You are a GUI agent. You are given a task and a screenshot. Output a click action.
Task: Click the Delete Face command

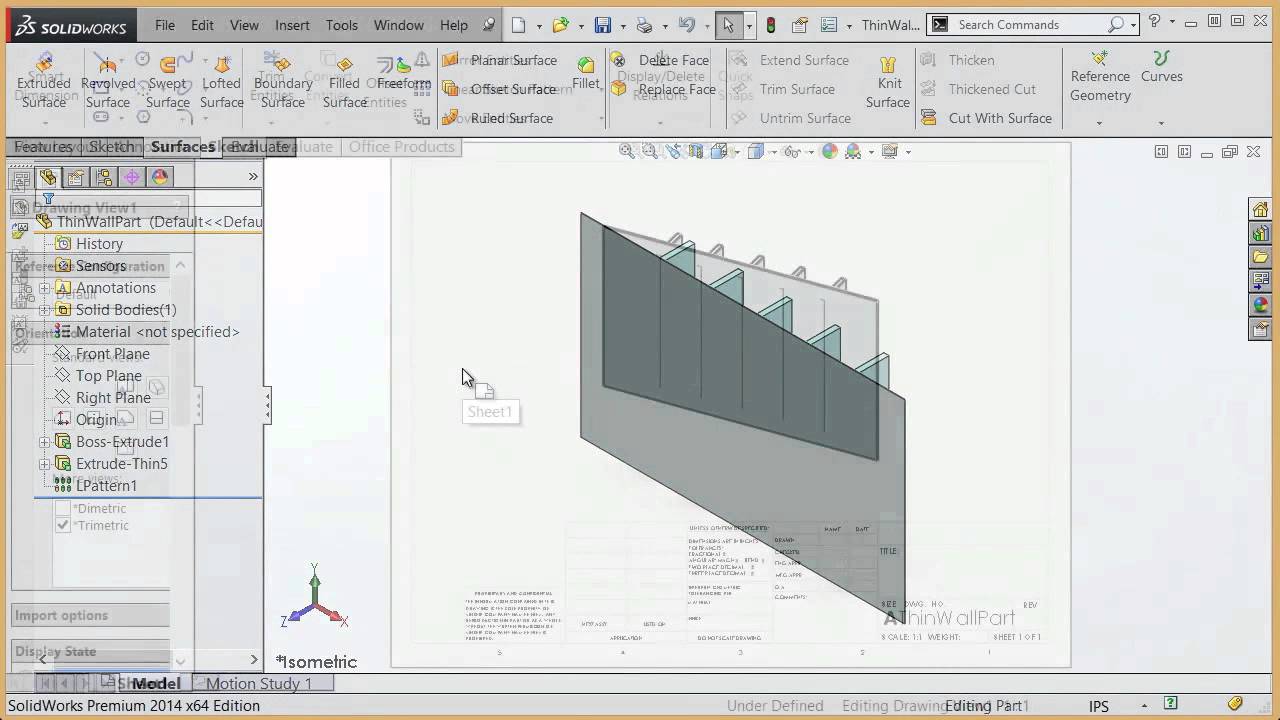click(660, 60)
